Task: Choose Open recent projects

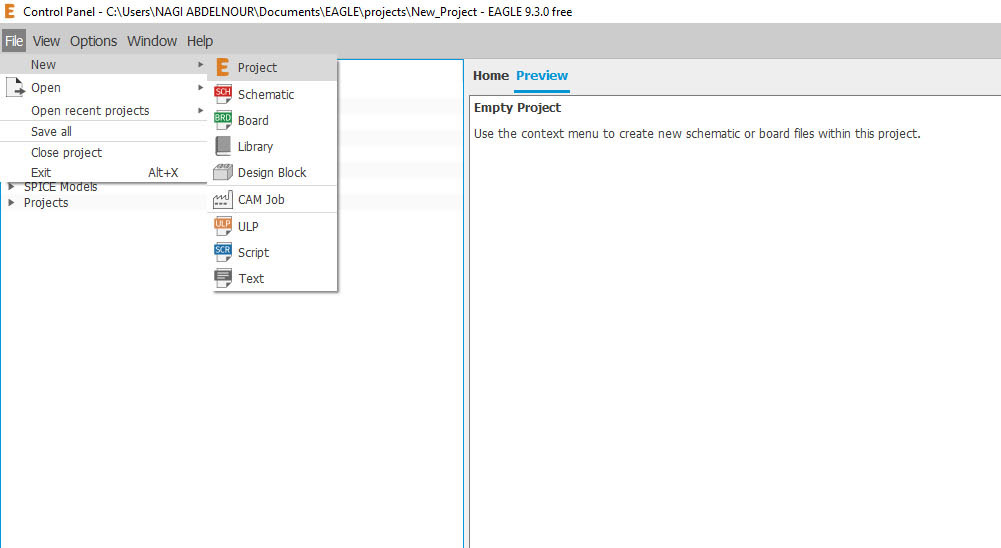Action: click(x=104, y=110)
